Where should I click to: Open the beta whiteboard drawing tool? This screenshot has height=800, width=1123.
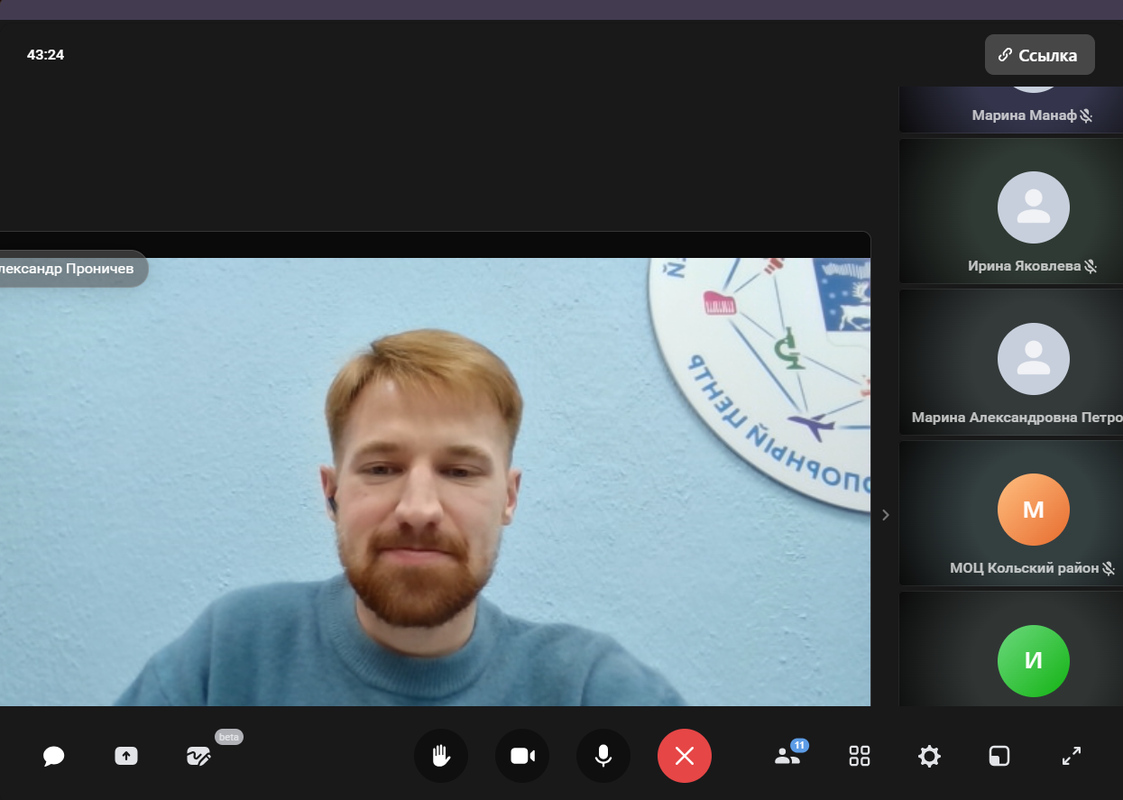pos(199,756)
